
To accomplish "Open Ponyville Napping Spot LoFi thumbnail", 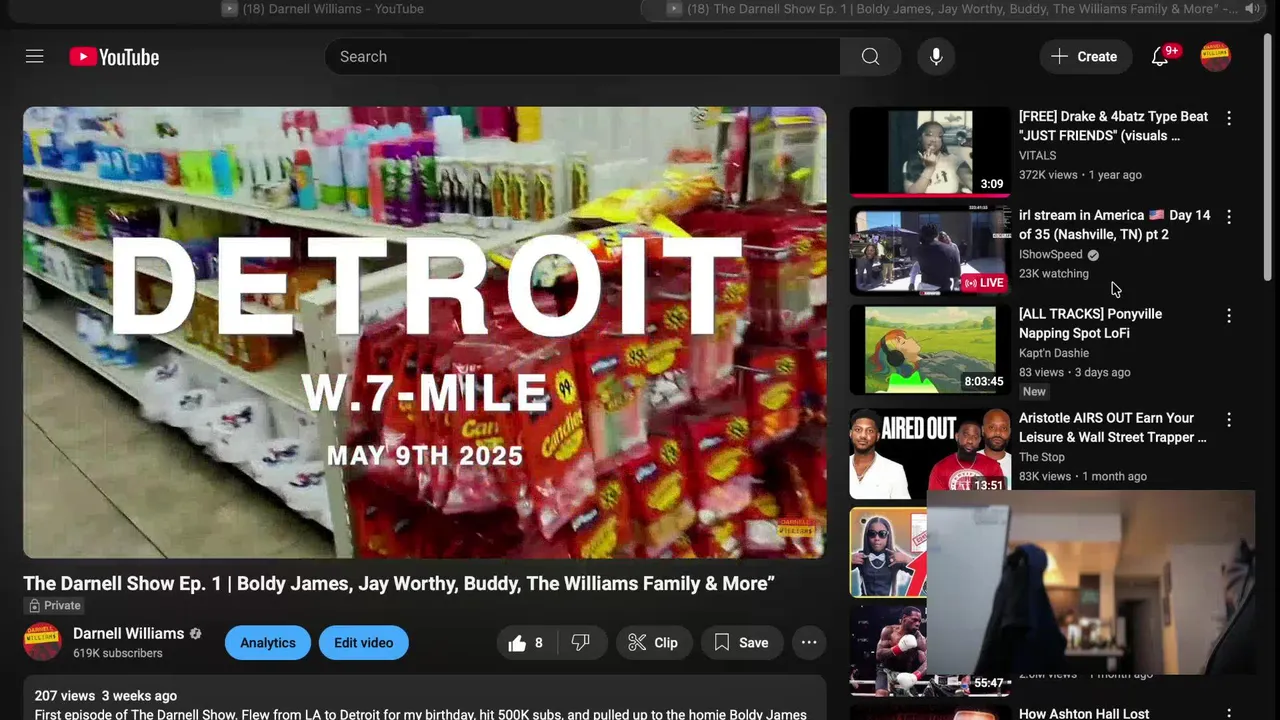I will coord(930,350).
